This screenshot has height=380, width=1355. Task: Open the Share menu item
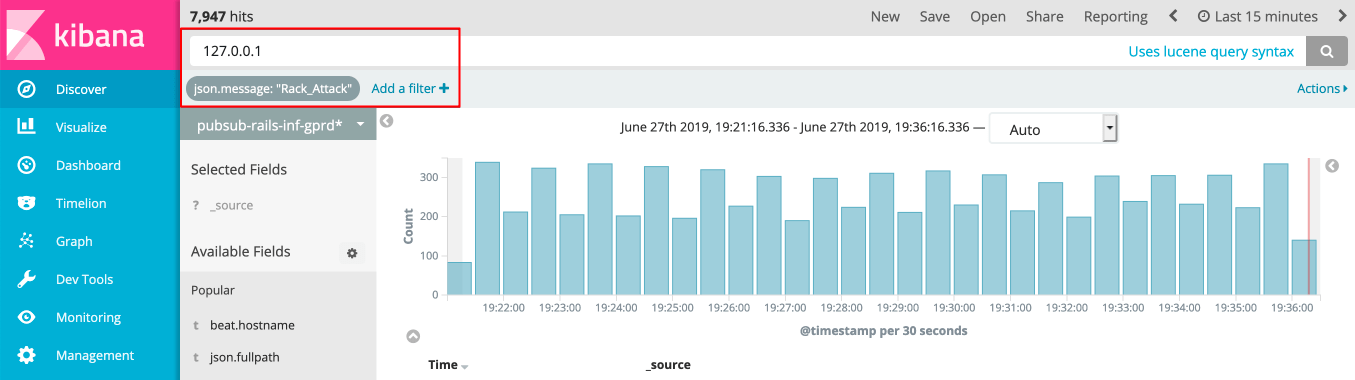pyautogui.click(x=1044, y=16)
